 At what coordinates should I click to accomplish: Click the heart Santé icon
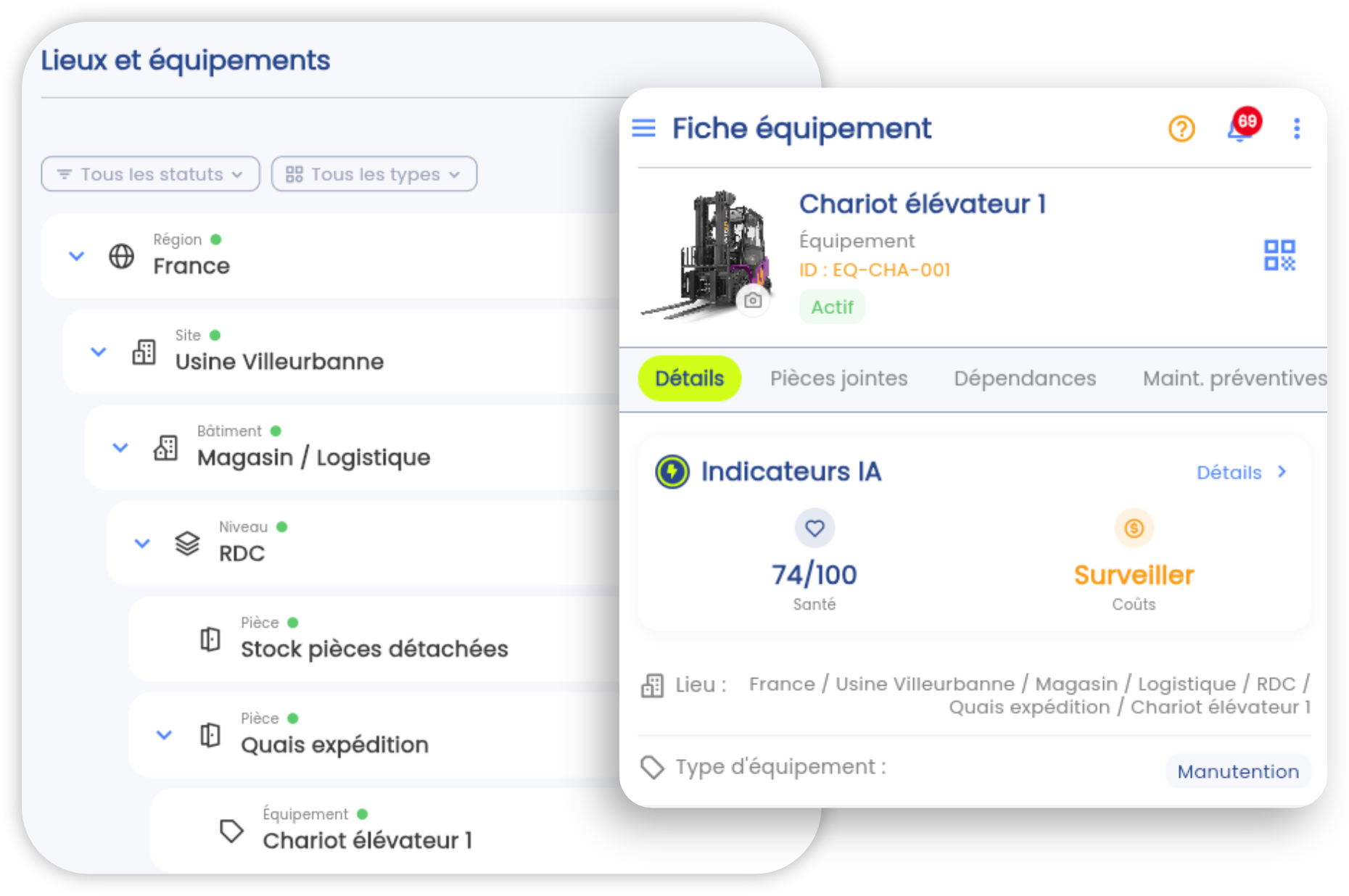(814, 528)
